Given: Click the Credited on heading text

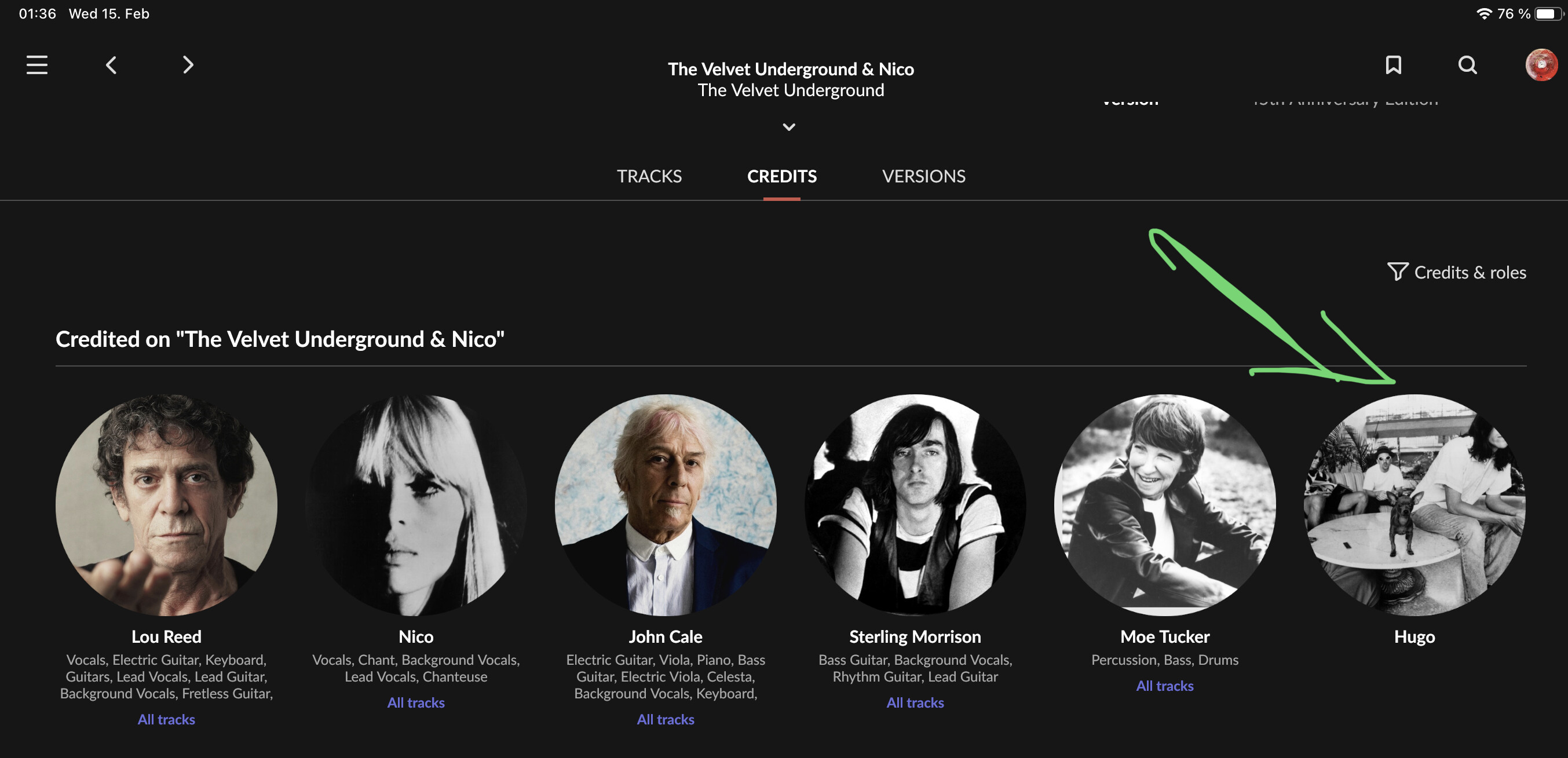Looking at the screenshot, I should coord(280,339).
